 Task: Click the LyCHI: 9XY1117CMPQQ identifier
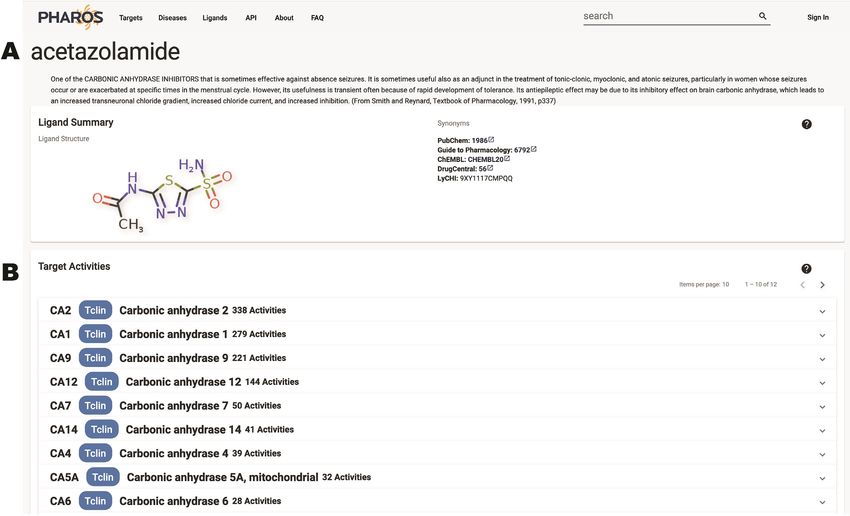click(x=475, y=178)
